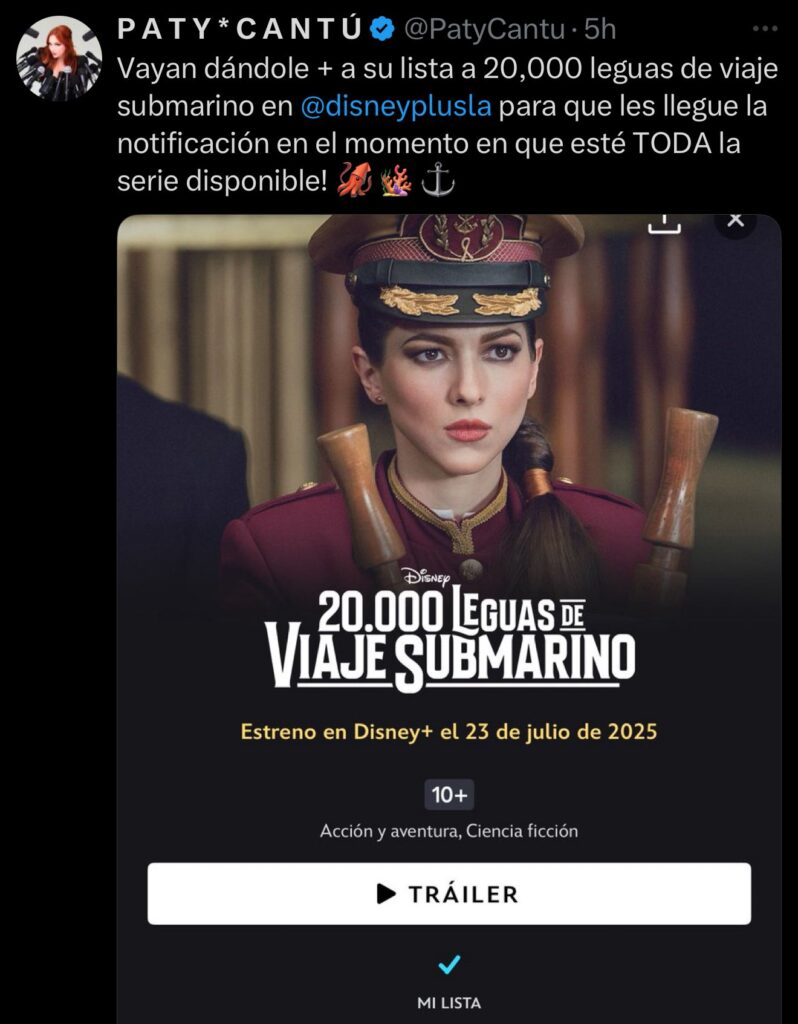798x1024 pixels.
Task: Click the PATY*CANTÚ display name
Action: pos(240,29)
